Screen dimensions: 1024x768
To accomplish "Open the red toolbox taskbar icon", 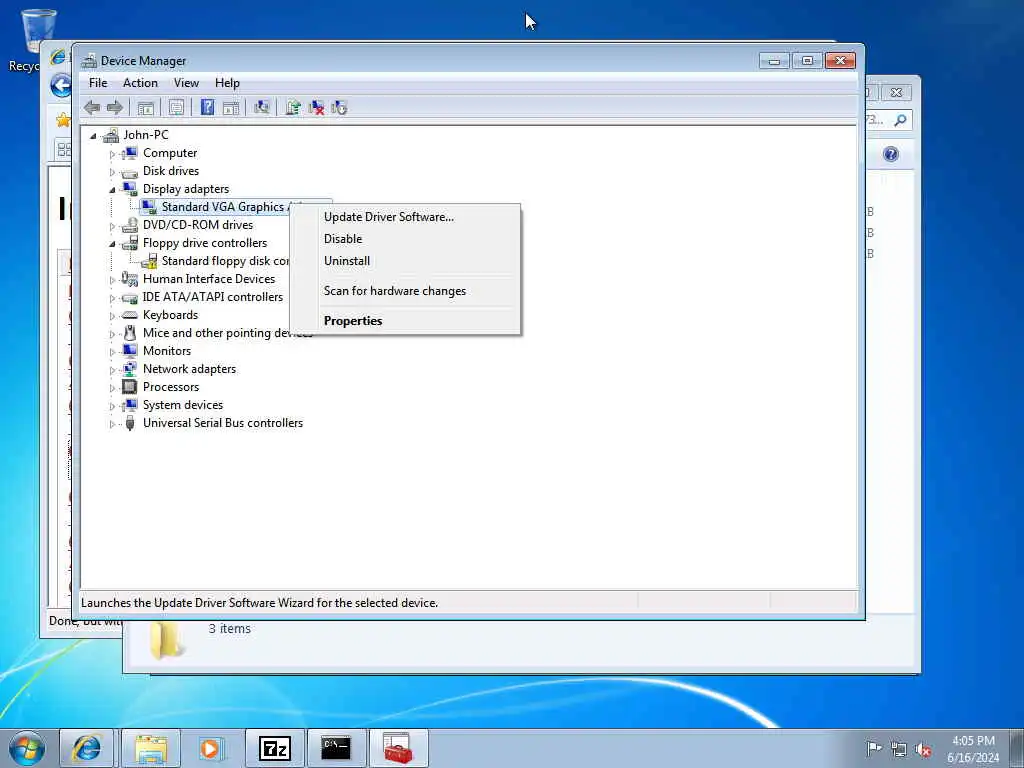I will point(398,749).
